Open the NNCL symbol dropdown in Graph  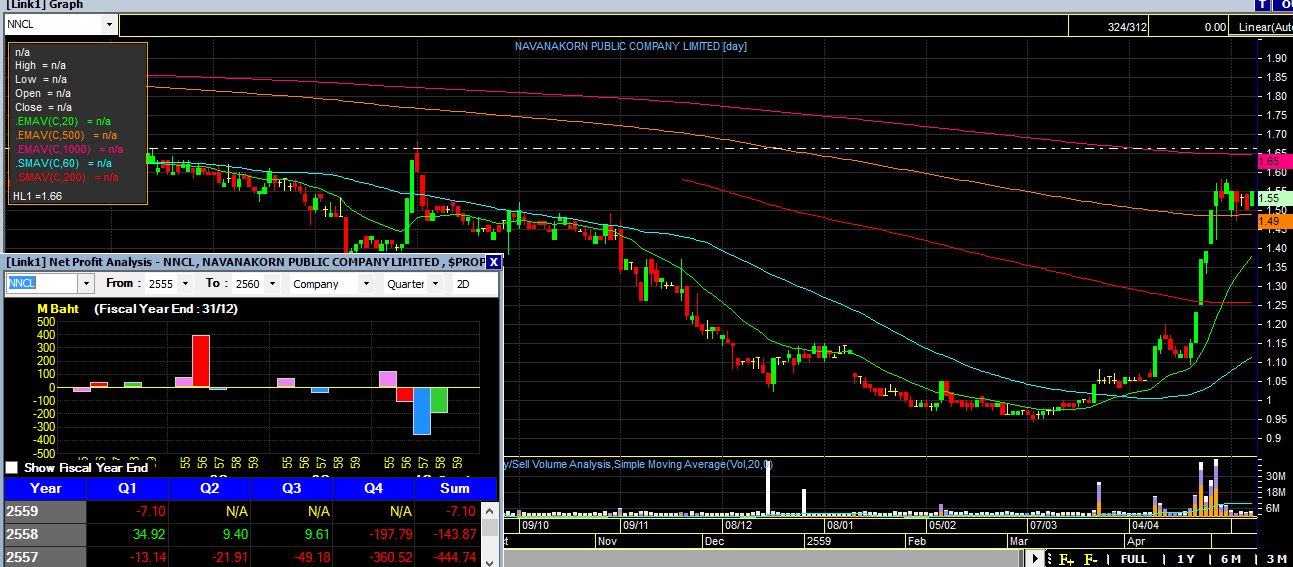pyautogui.click(x=108, y=25)
